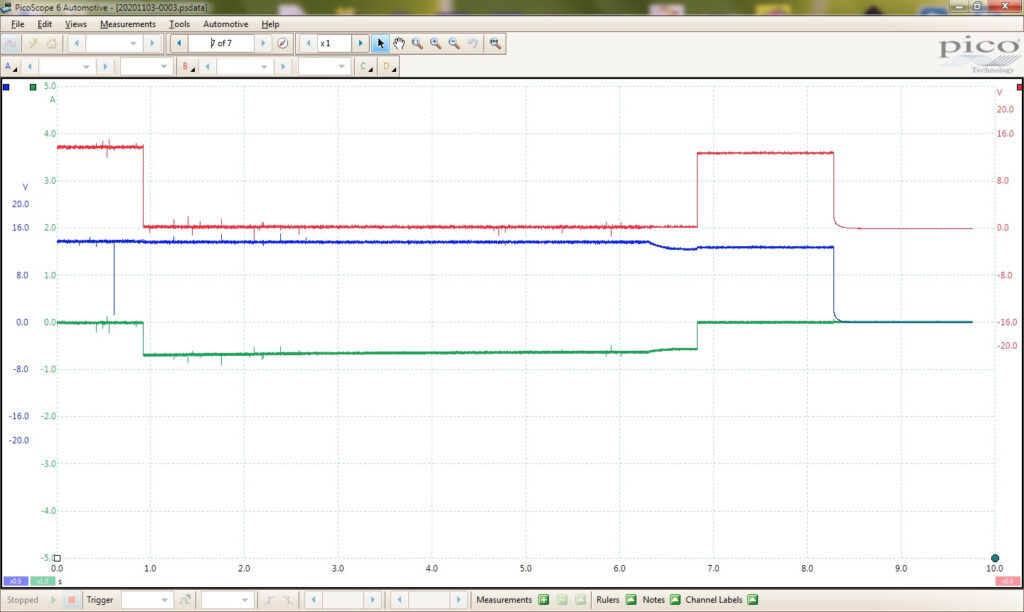
Task: Open Channel A options button
Action: [x=10, y=67]
